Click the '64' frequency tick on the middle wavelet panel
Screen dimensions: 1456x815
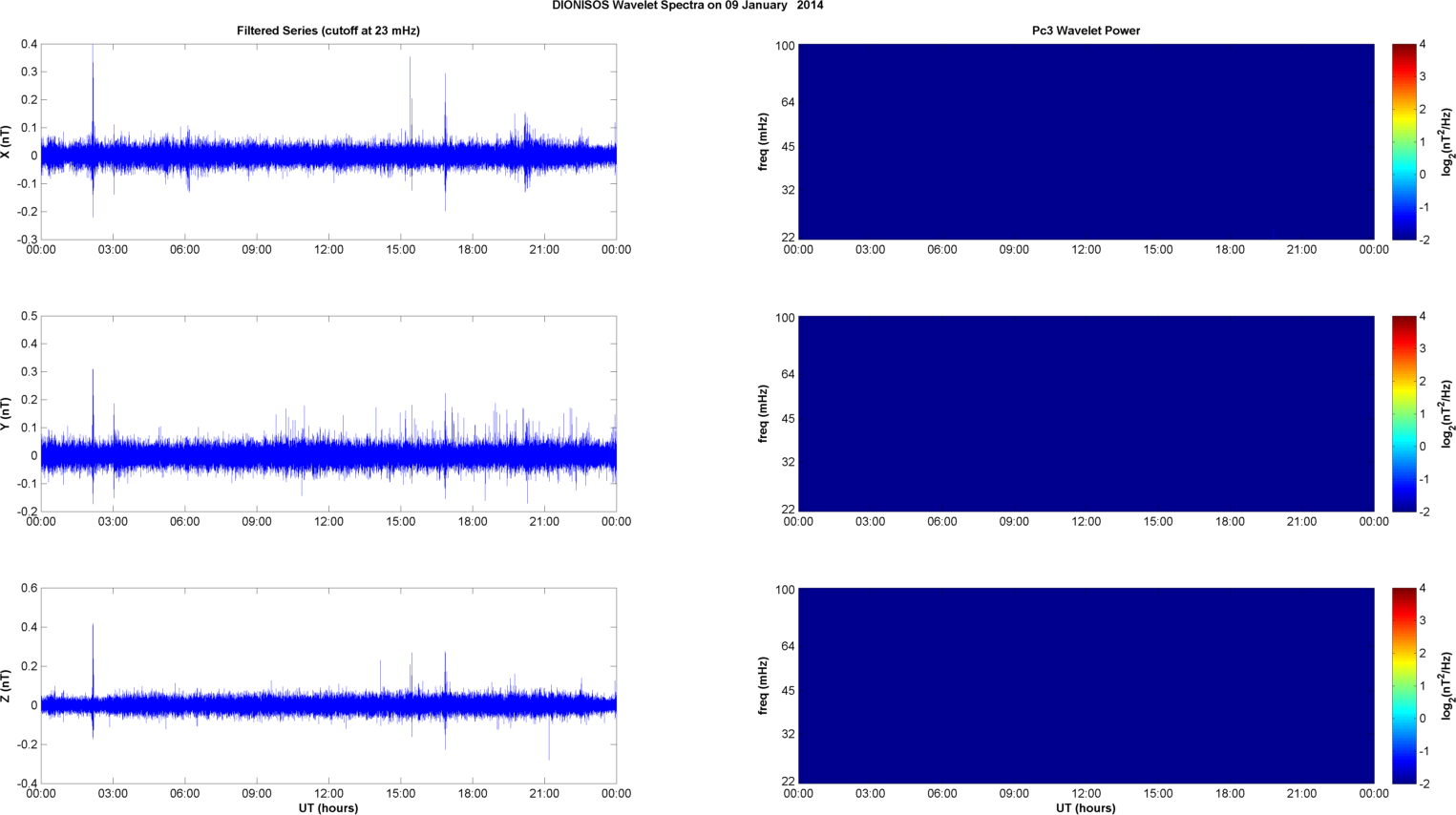pyautogui.click(x=788, y=374)
